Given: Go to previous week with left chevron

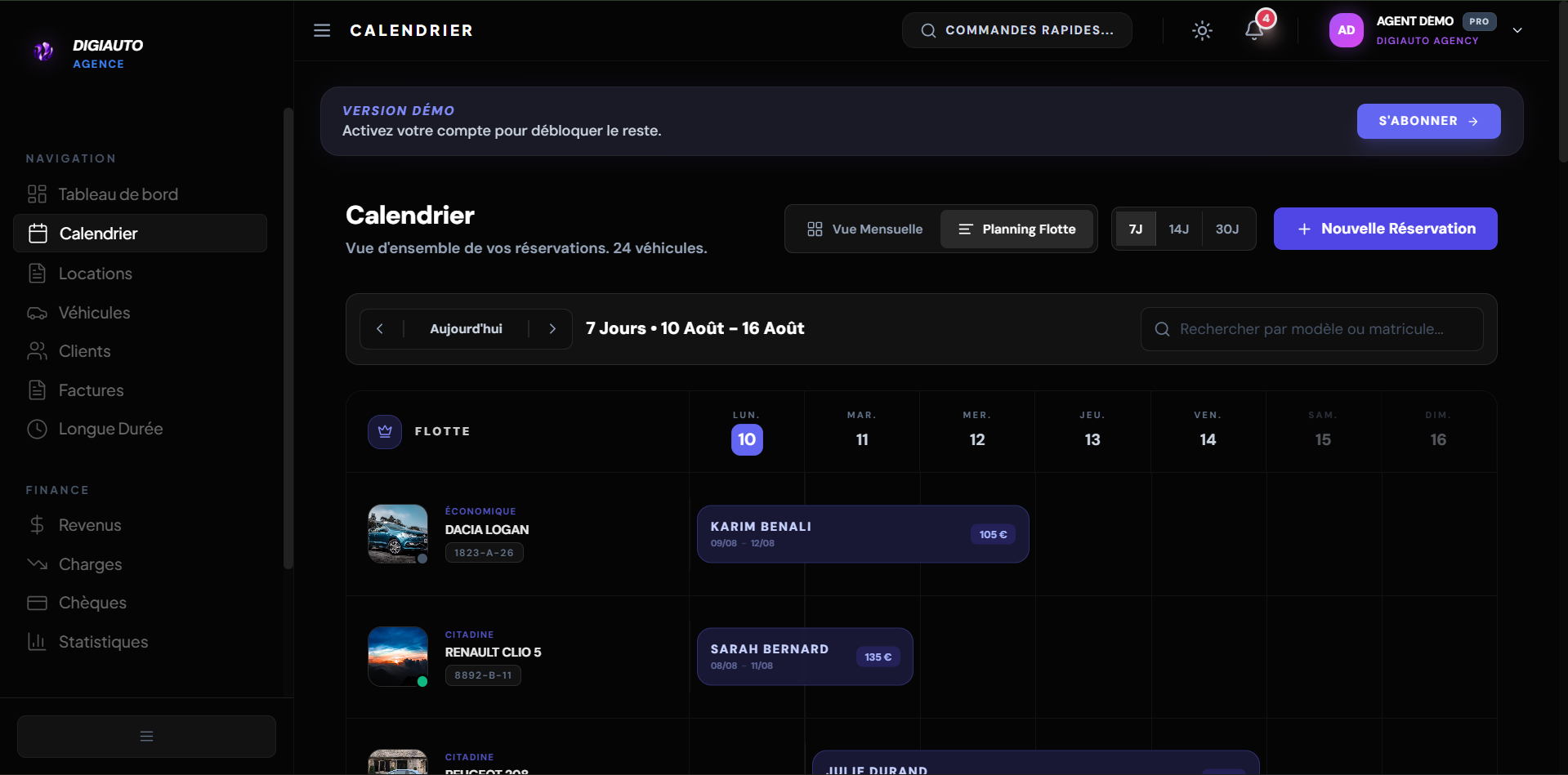Looking at the screenshot, I should coord(380,328).
